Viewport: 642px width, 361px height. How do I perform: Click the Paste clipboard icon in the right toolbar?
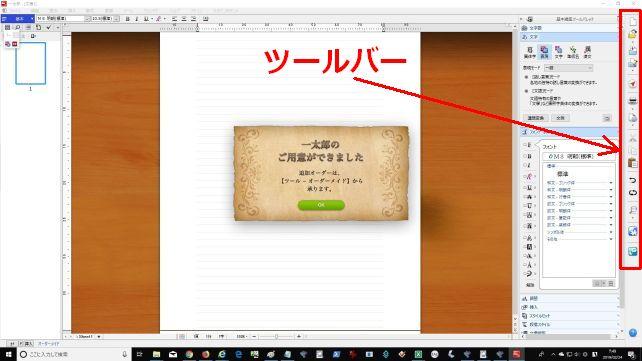point(633,163)
